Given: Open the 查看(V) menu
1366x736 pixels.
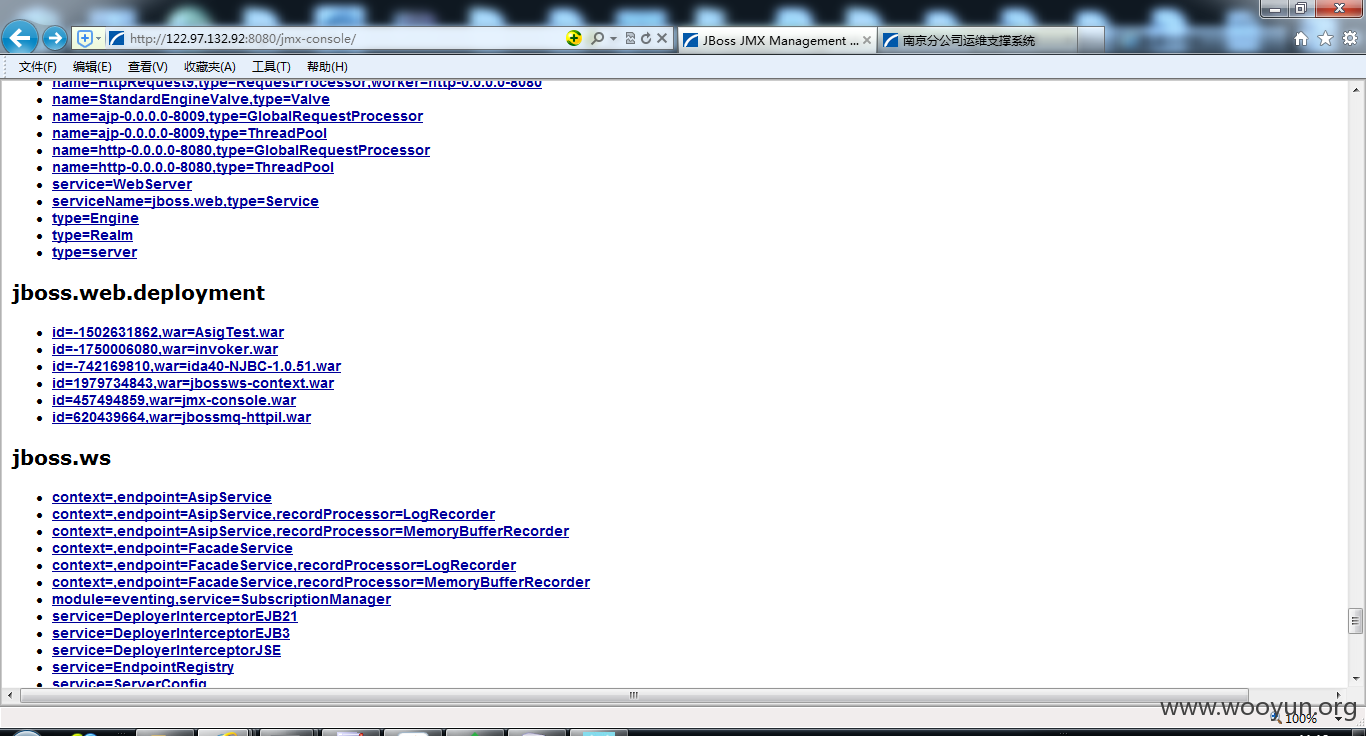Looking at the screenshot, I should point(148,66).
